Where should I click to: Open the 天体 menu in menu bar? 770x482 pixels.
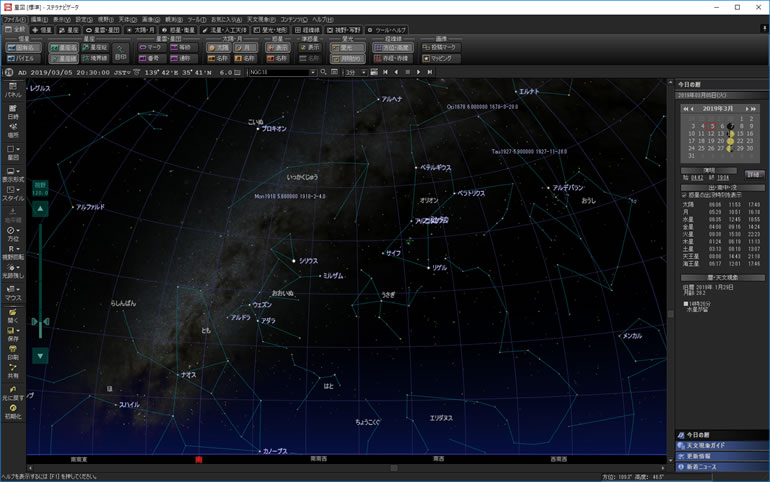tap(128, 19)
